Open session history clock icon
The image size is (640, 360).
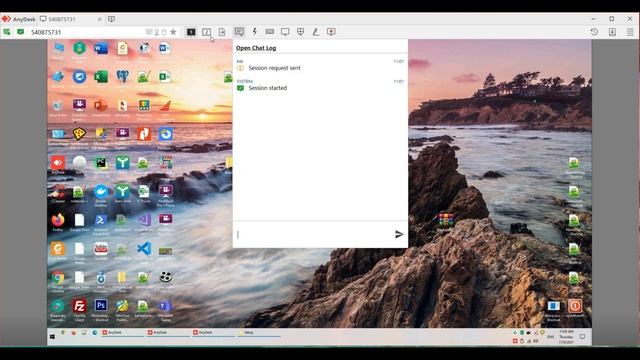(594, 32)
